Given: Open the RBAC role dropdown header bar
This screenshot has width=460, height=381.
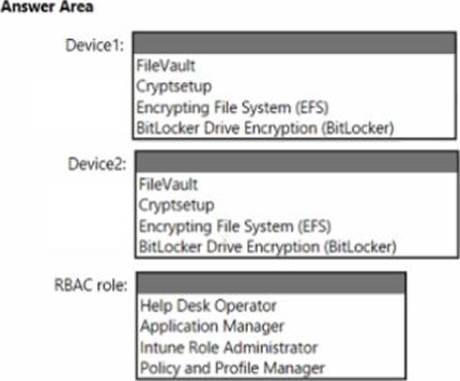Looking at the screenshot, I should point(271,283).
